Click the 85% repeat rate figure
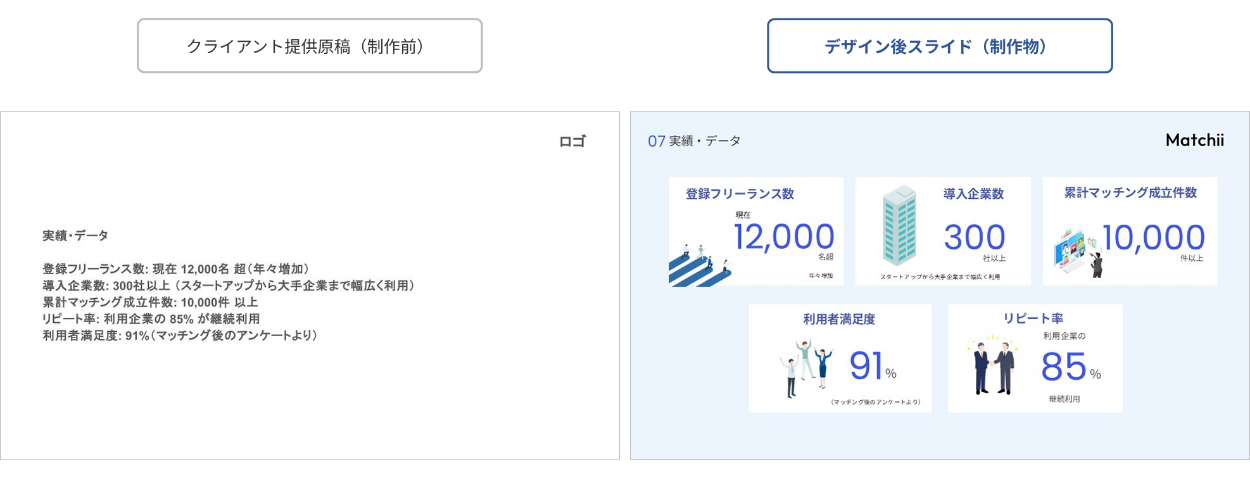Screen dimensions: 1250x478 coord(1070,367)
